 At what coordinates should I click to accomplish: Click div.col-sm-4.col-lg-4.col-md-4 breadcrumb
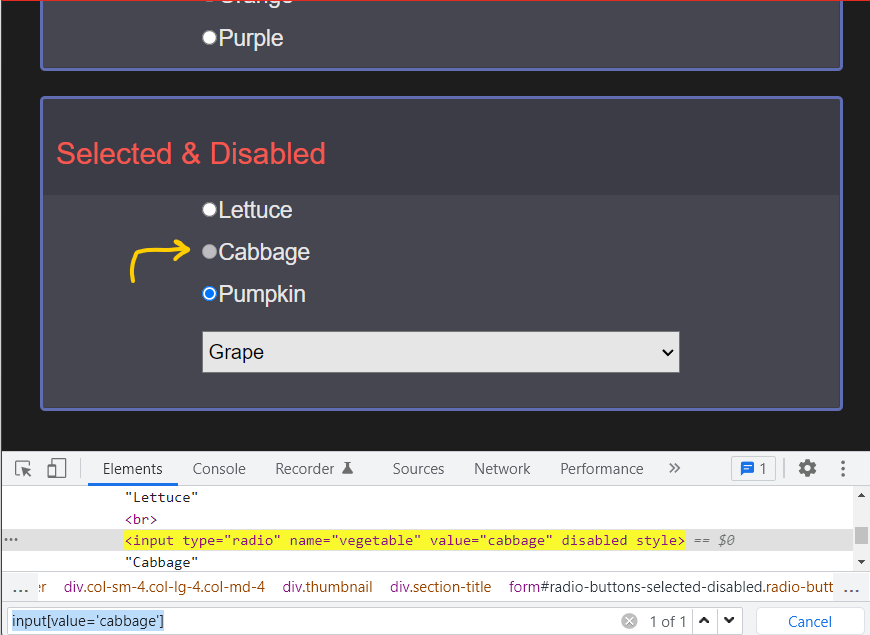click(164, 587)
